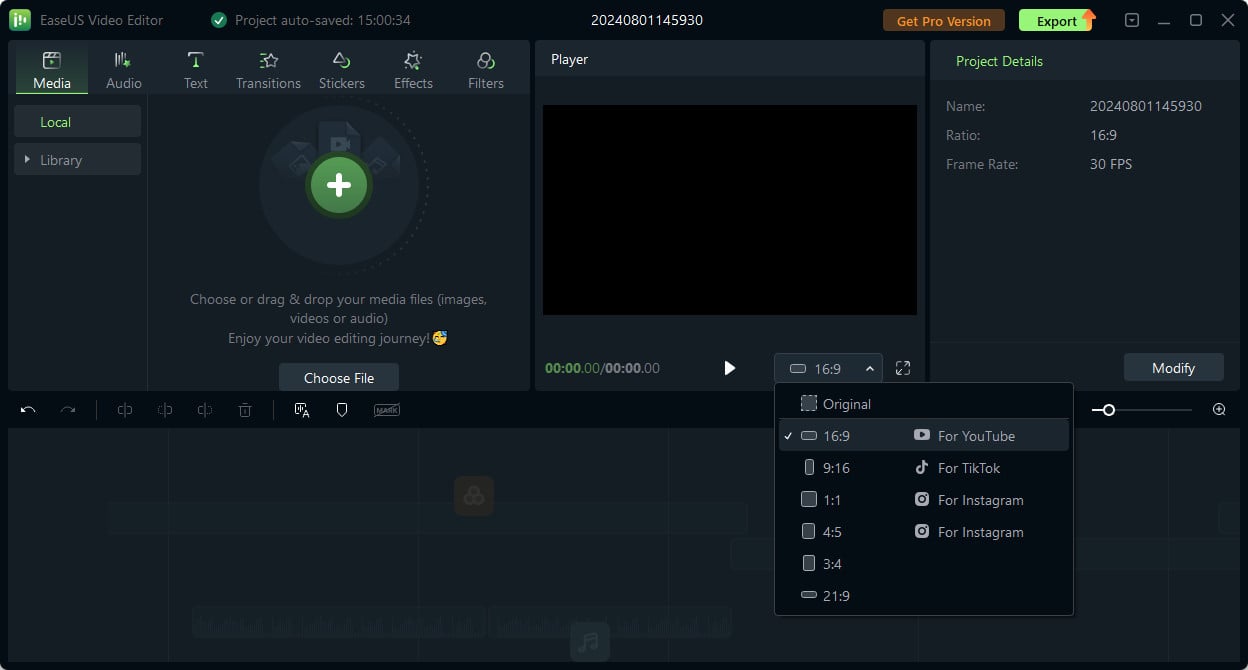The image size is (1248, 670).
Task: Click inside the black video preview area
Action: point(730,210)
